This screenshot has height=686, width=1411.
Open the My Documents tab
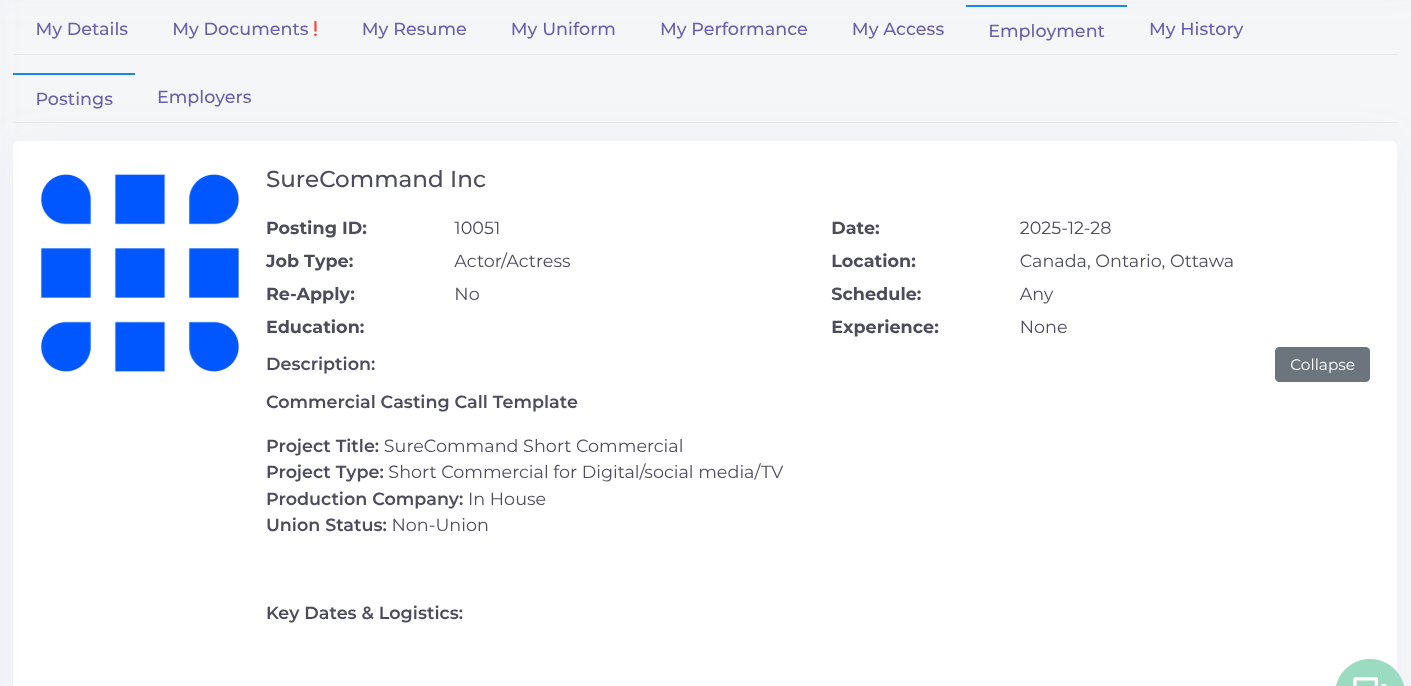pyautogui.click(x=246, y=29)
